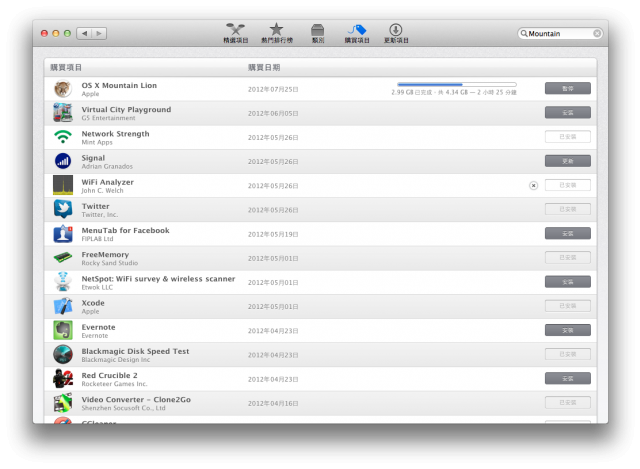Open the Network Strength title
Screen dimensions: 640x469
[x=115, y=133]
